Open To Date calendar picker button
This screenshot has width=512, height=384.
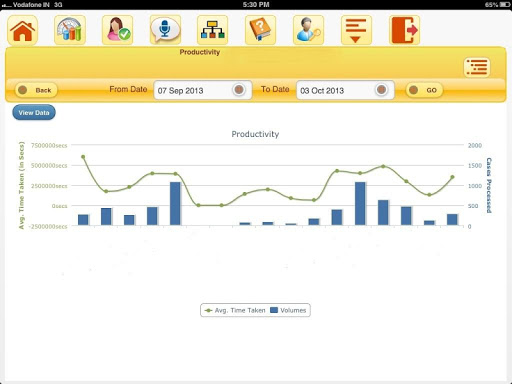coord(382,90)
